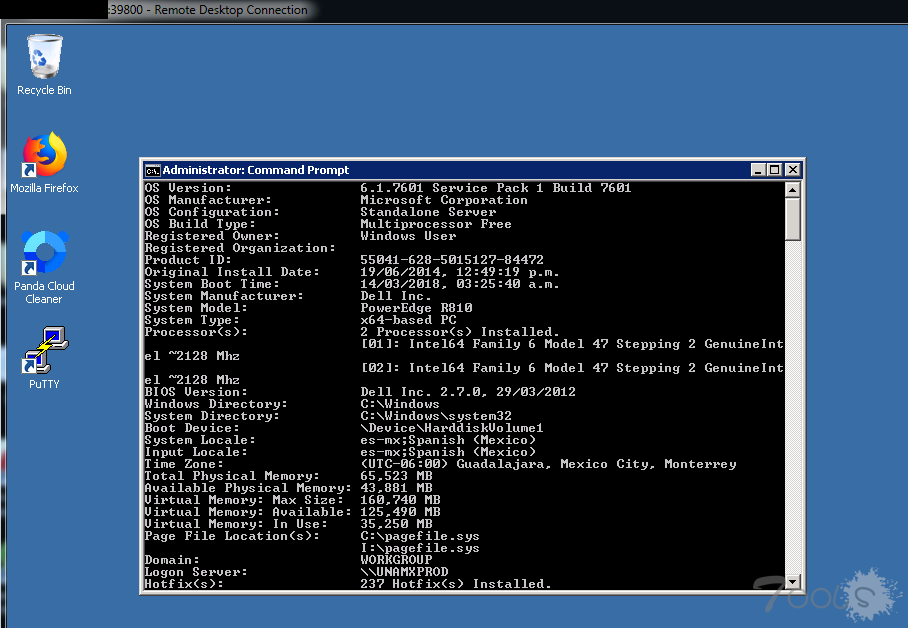Screen dimensions: 908x628
Task: Click the Input Locale value 'es-mx;Spanish (Mexico)'
Action: 448,452
